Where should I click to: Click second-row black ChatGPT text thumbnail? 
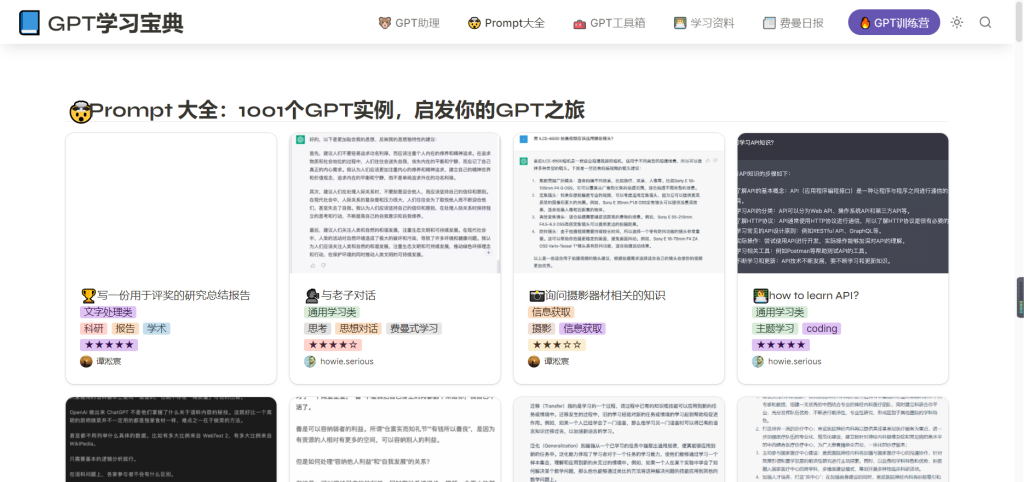pos(171,439)
